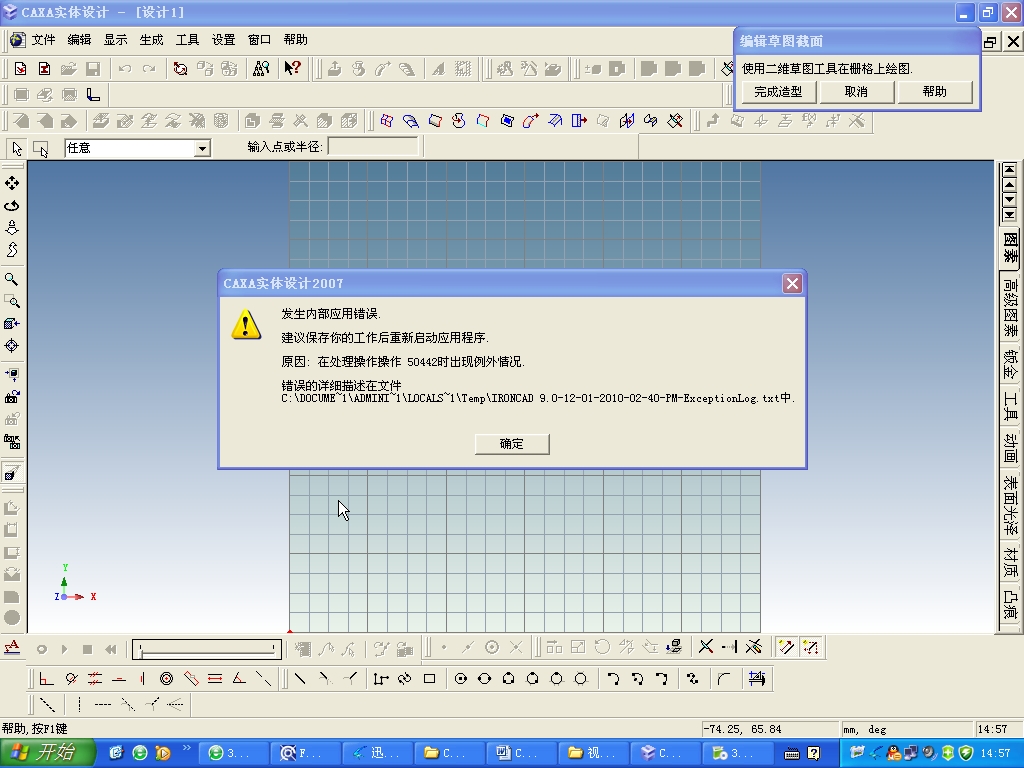
Task: Select the pan camera four-arrow tool
Action: coord(12,184)
